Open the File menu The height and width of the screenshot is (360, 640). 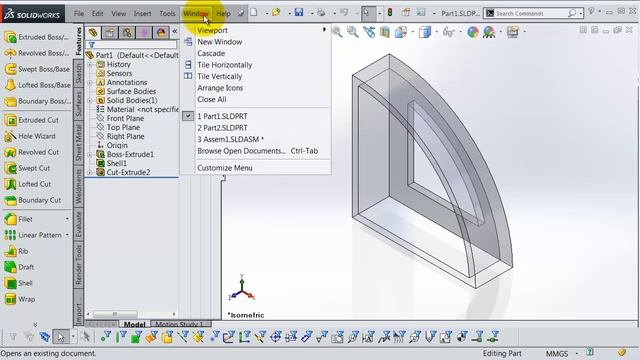79,13
